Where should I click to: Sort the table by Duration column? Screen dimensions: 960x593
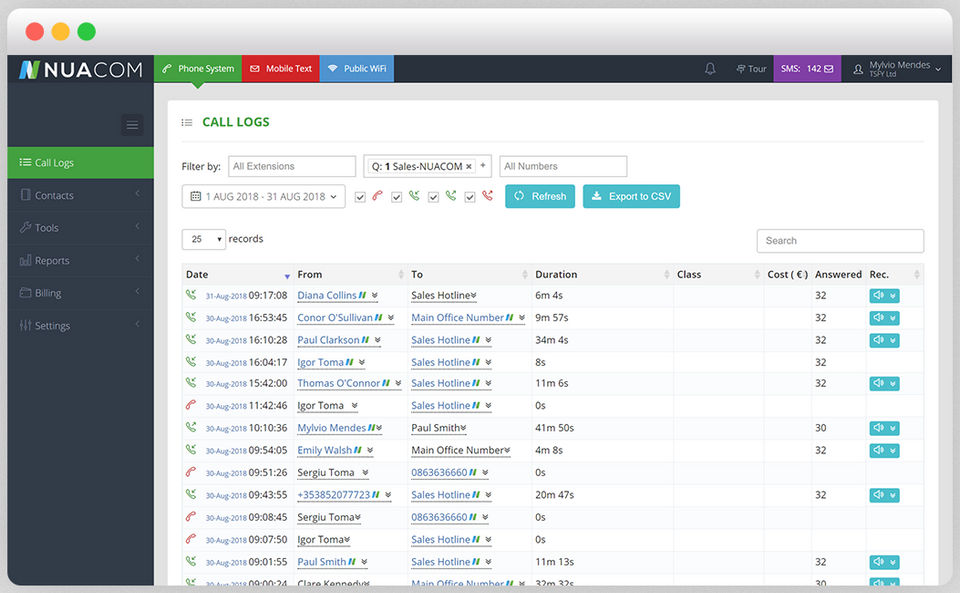(602, 275)
